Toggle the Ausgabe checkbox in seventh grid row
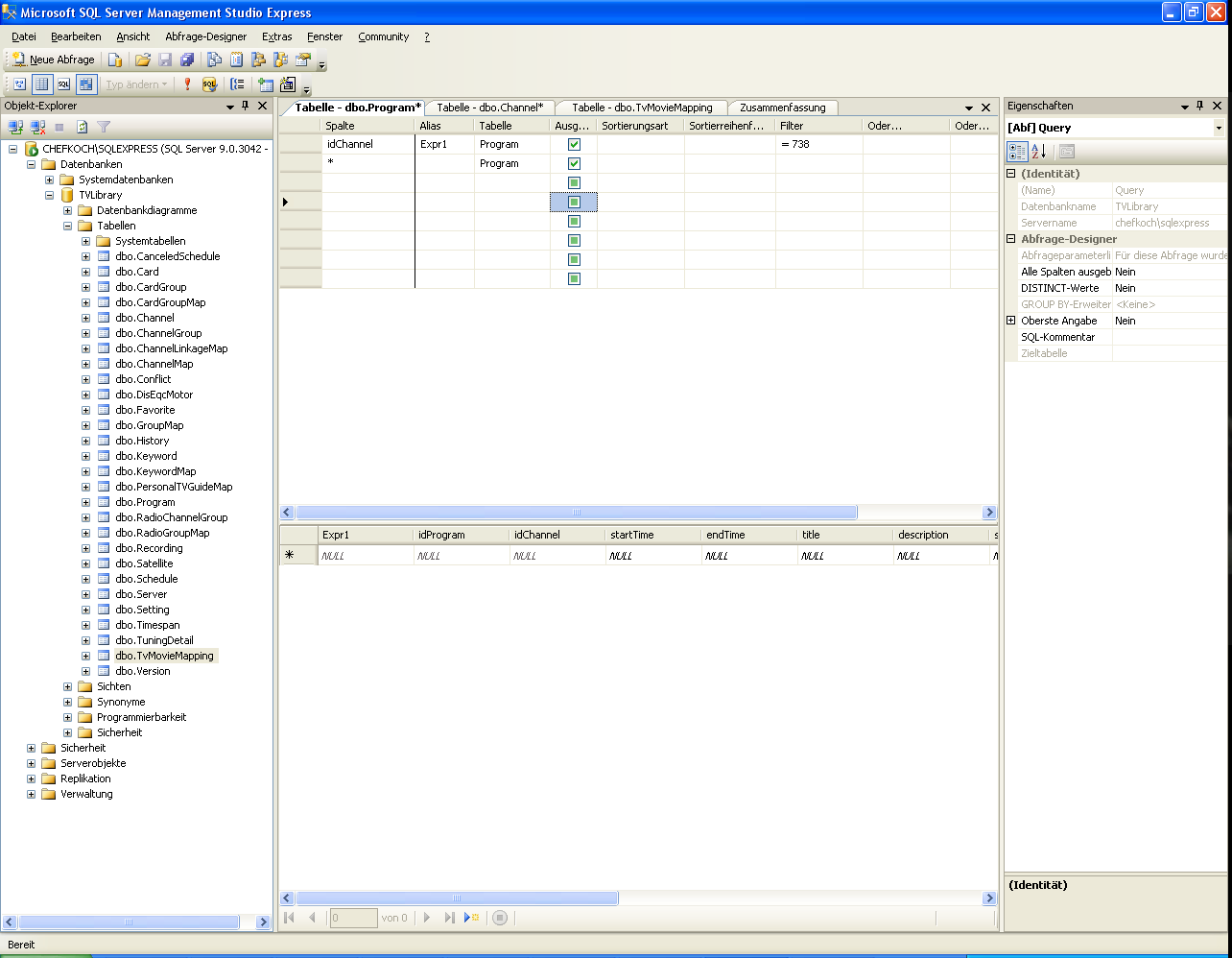1232x958 pixels. point(574,259)
